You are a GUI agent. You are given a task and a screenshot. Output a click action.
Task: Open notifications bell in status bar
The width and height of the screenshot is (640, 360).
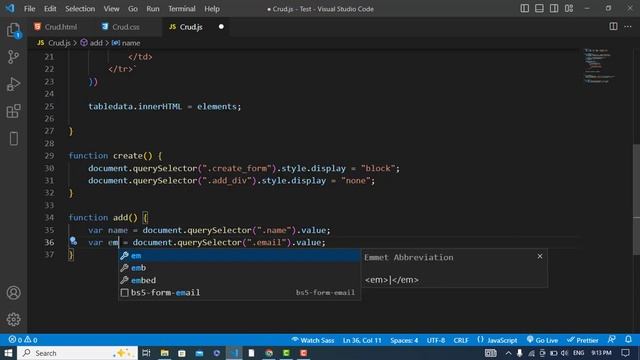[628, 340]
